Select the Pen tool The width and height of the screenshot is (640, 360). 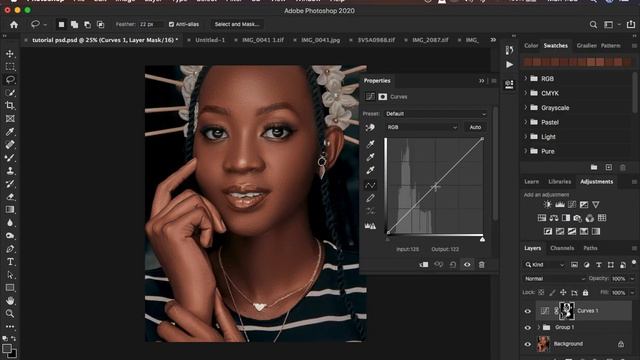coord(10,249)
